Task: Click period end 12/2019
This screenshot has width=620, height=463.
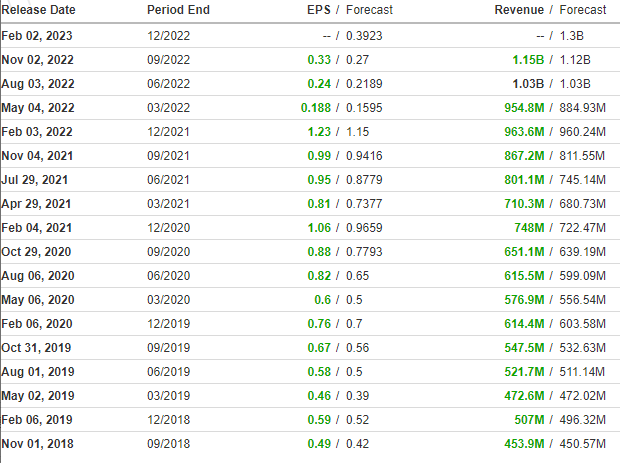Action: click(x=168, y=324)
